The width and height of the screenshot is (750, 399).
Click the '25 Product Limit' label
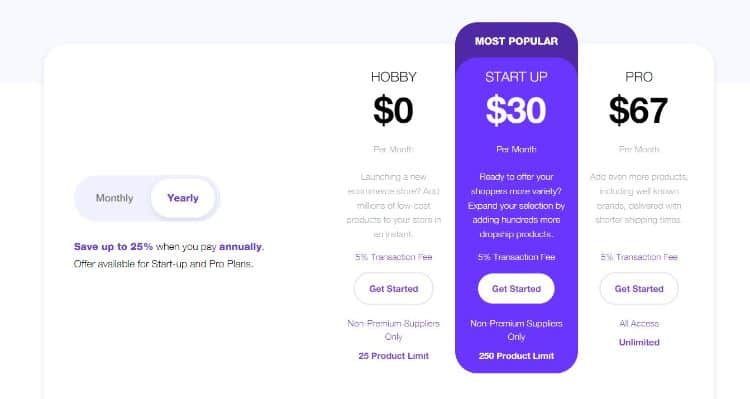pos(394,356)
